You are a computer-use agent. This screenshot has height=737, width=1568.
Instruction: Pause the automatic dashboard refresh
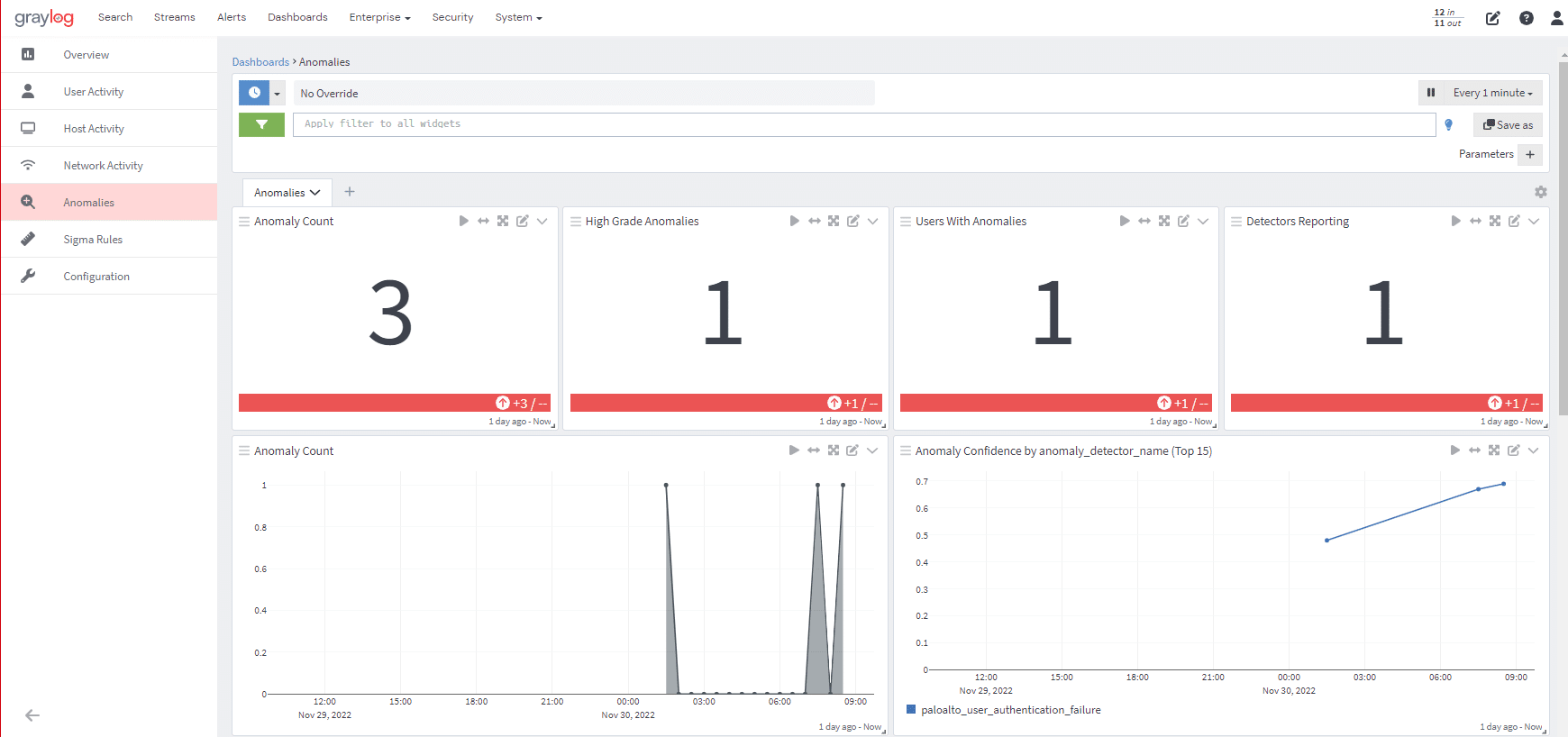tap(1430, 93)
